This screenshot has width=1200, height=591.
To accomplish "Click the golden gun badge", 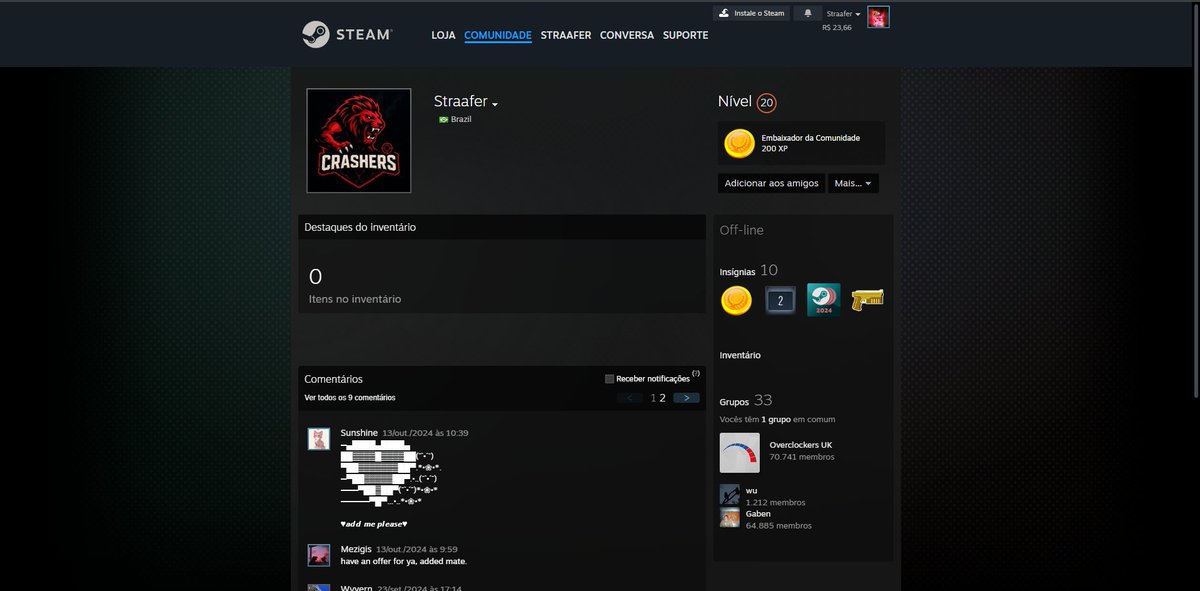I will 867,300.
